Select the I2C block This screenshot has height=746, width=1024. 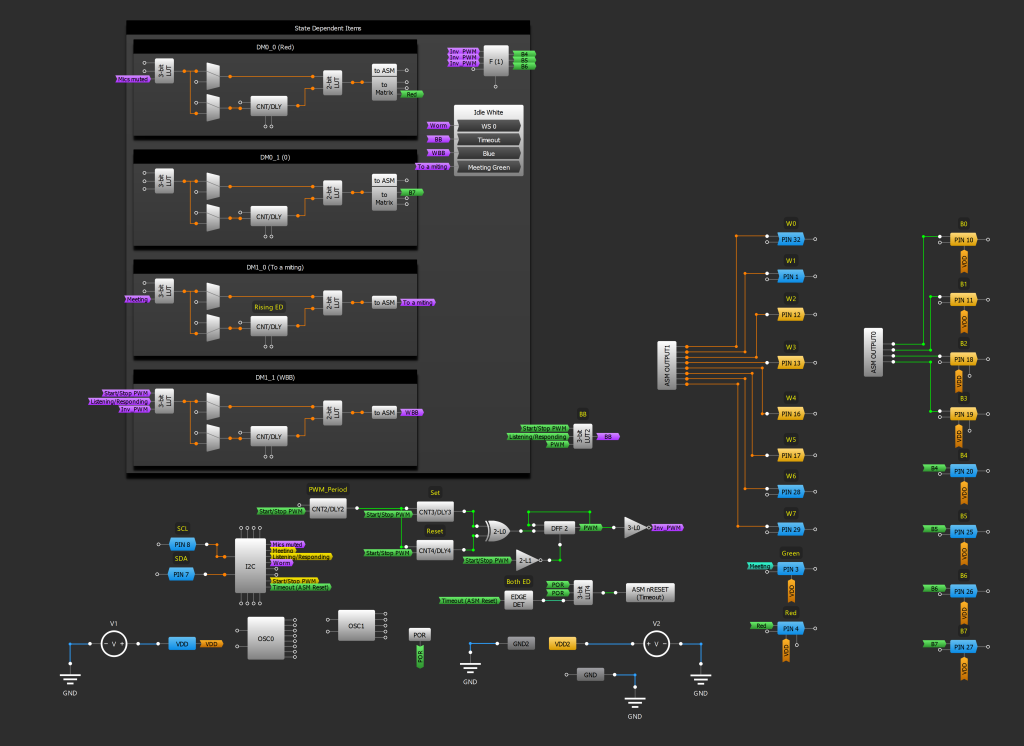[x=250, y=567]
